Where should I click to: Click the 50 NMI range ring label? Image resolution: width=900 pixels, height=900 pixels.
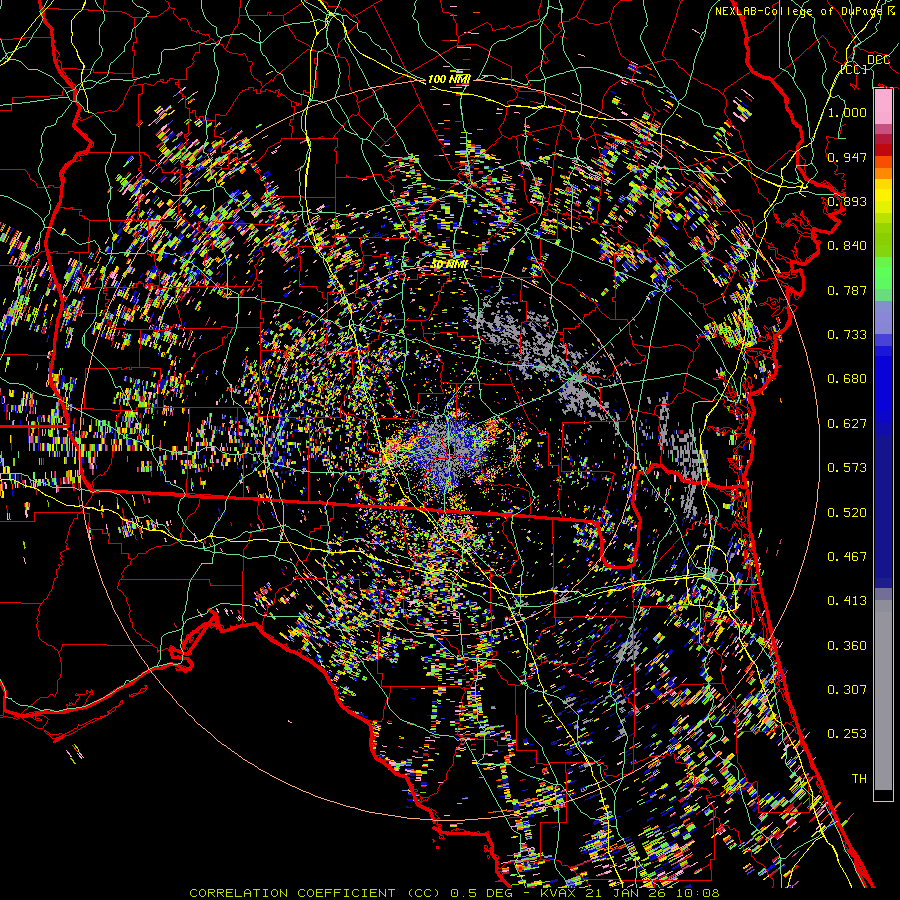pos(449,265)
